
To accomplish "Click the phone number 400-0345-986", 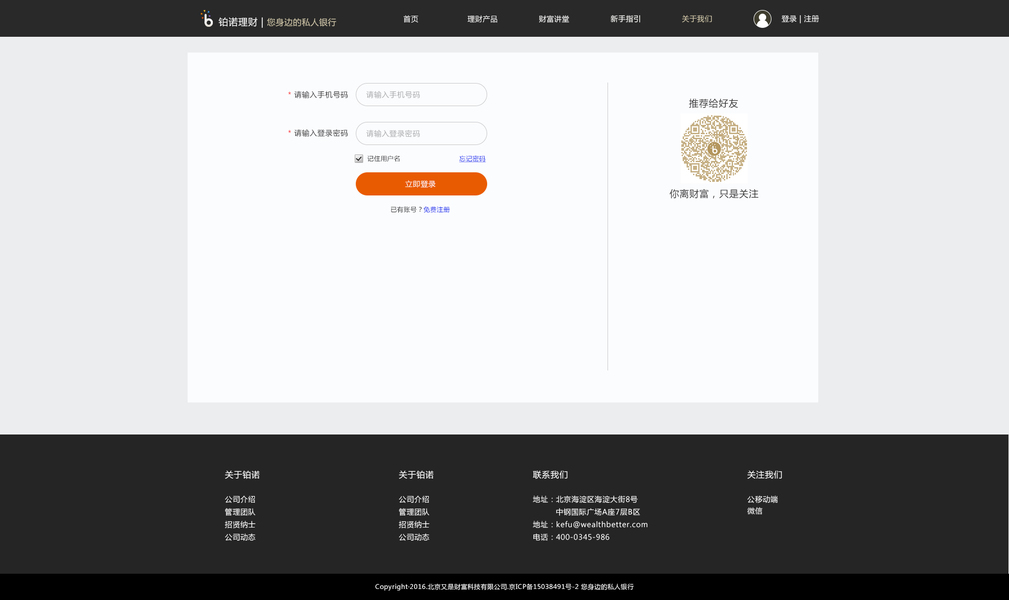I will pos(582,538).
